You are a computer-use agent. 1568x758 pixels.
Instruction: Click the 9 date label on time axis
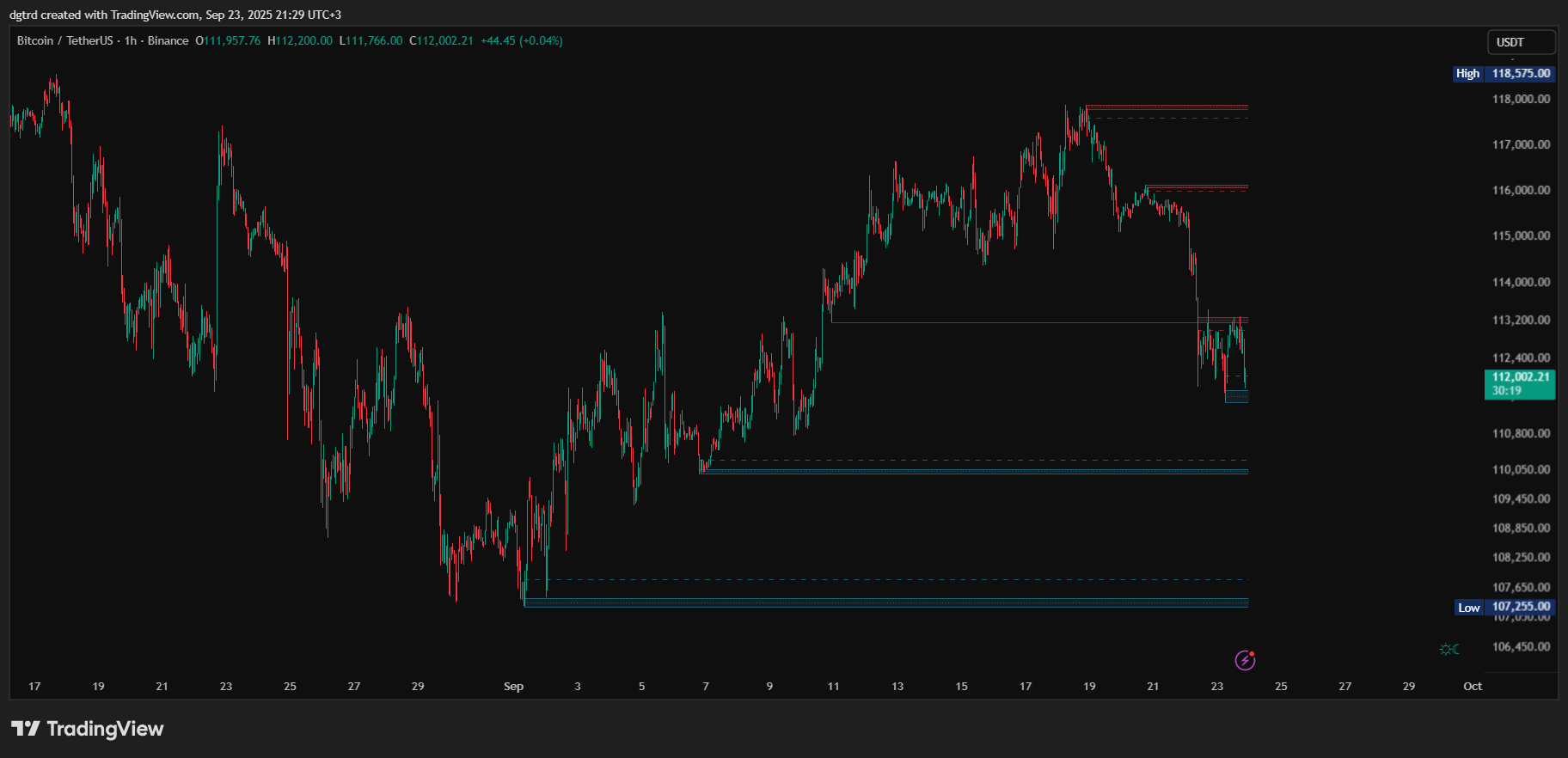[x=769, y=686]
